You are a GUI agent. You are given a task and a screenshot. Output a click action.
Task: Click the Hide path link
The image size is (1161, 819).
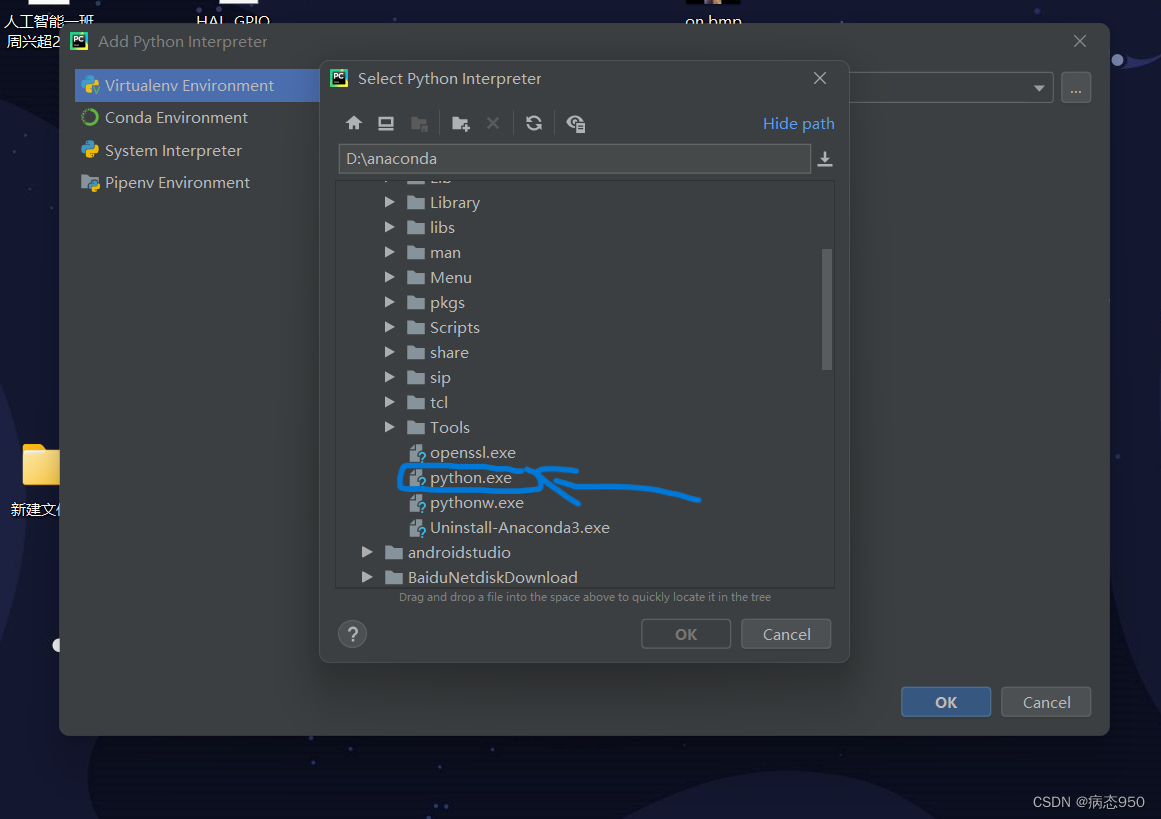[798, 124]
